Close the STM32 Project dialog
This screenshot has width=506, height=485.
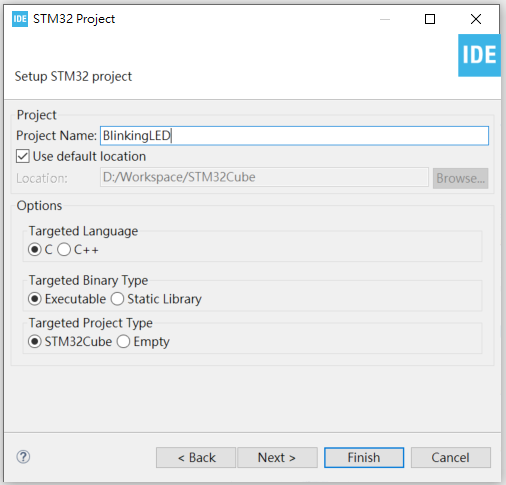(476, 19)
